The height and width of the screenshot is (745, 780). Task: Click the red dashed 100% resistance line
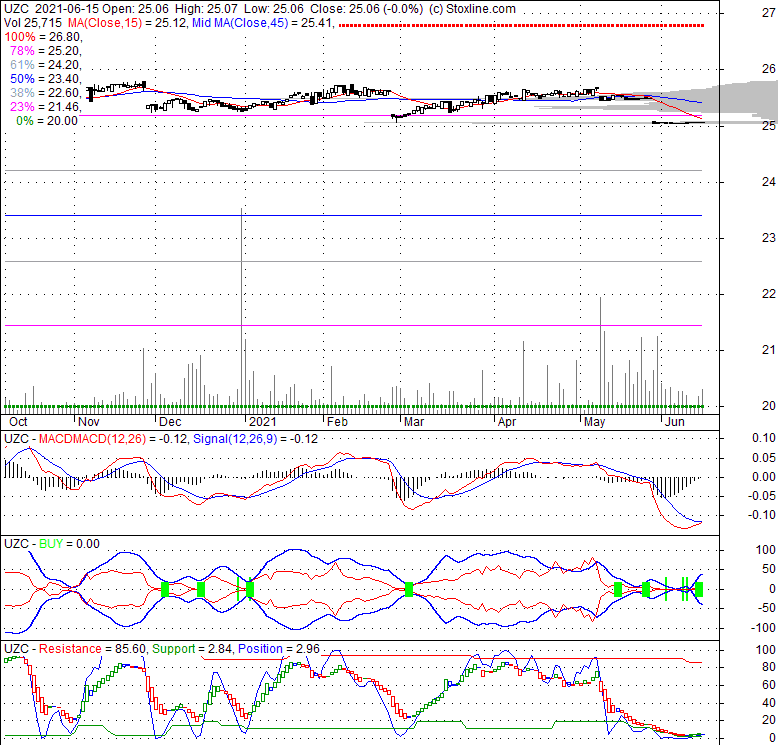tap(521, 25)
